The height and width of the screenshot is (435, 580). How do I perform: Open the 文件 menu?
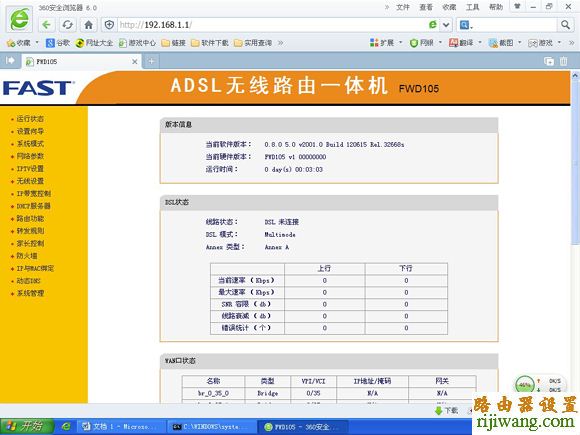point(403,7)
